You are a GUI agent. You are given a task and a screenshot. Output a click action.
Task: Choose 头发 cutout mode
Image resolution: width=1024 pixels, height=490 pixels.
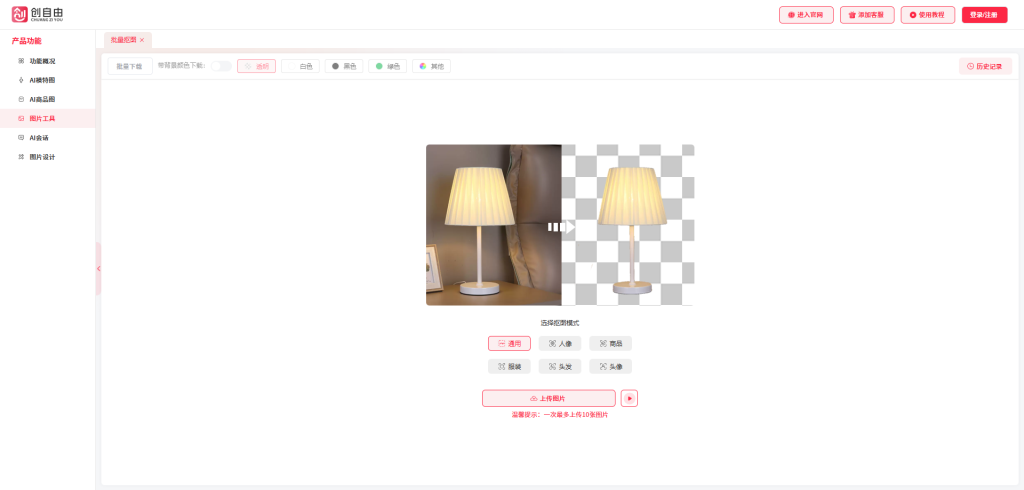(560, 366)
